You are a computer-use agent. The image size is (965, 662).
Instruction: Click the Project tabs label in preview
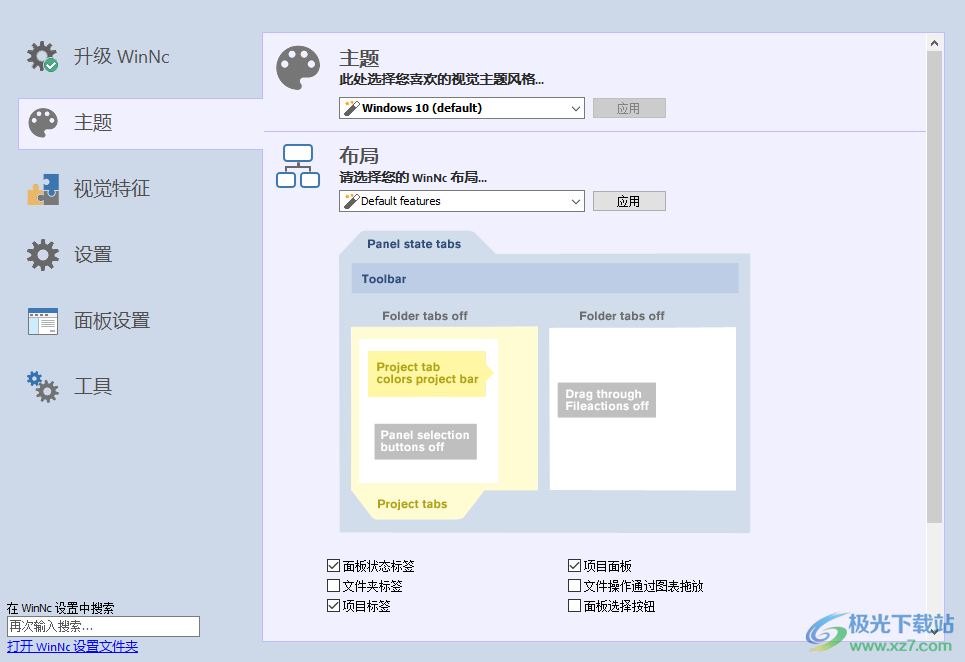pos(412,504)
